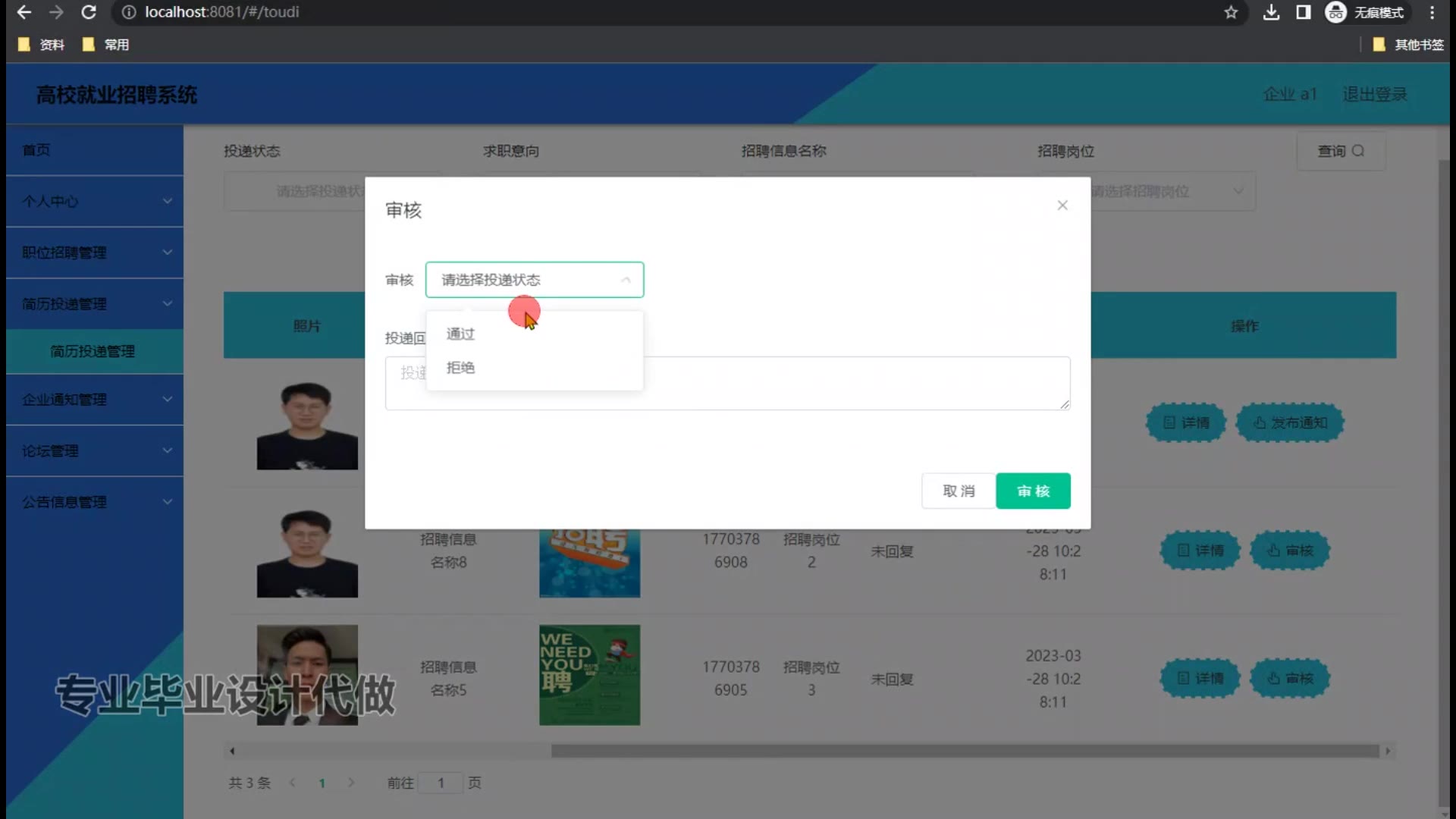The height and width of the screenshot is (819, 1456).
Task: Click the dropdown arrow in 审核 select
Action: (x=626, y=280)
